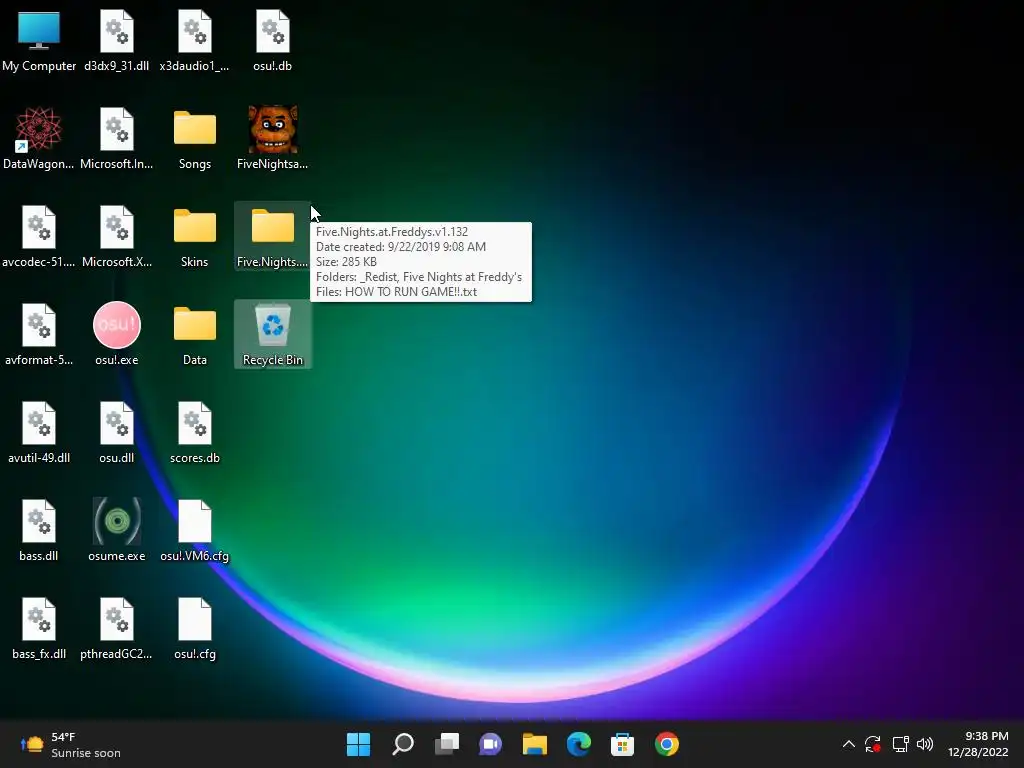Click the avutil-49.dll file
This screenshot has height=768, width=1024.
point(39,432)
